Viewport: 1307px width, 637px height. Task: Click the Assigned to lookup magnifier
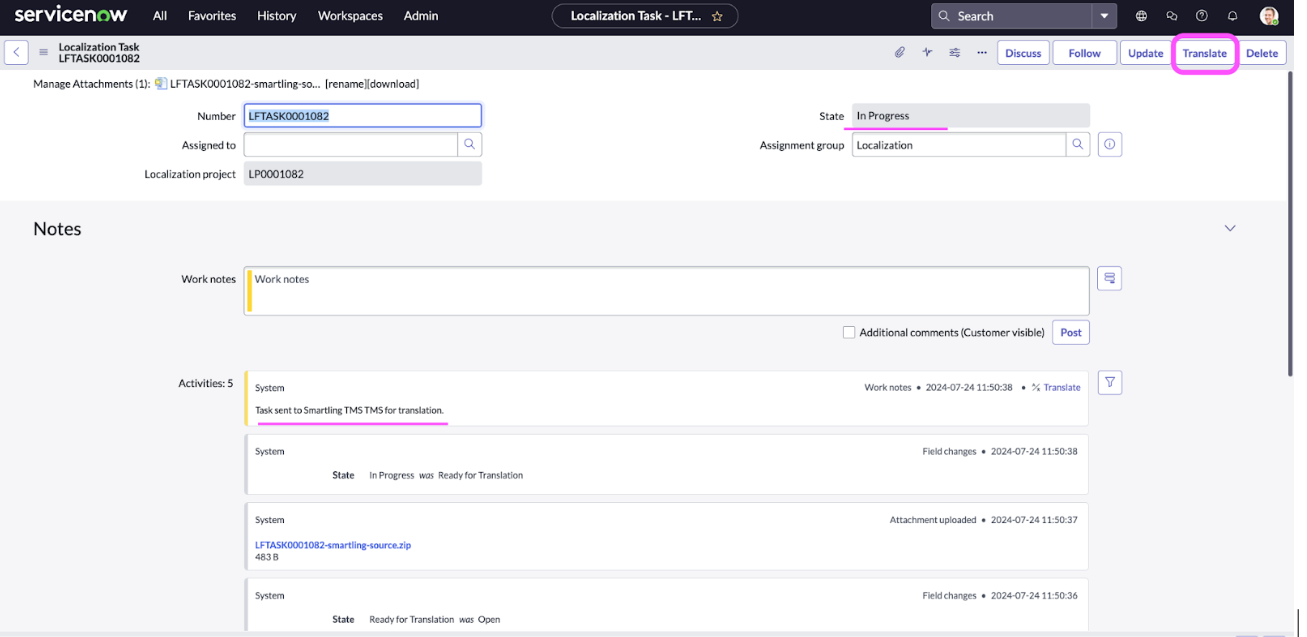(x=469, y=145)
